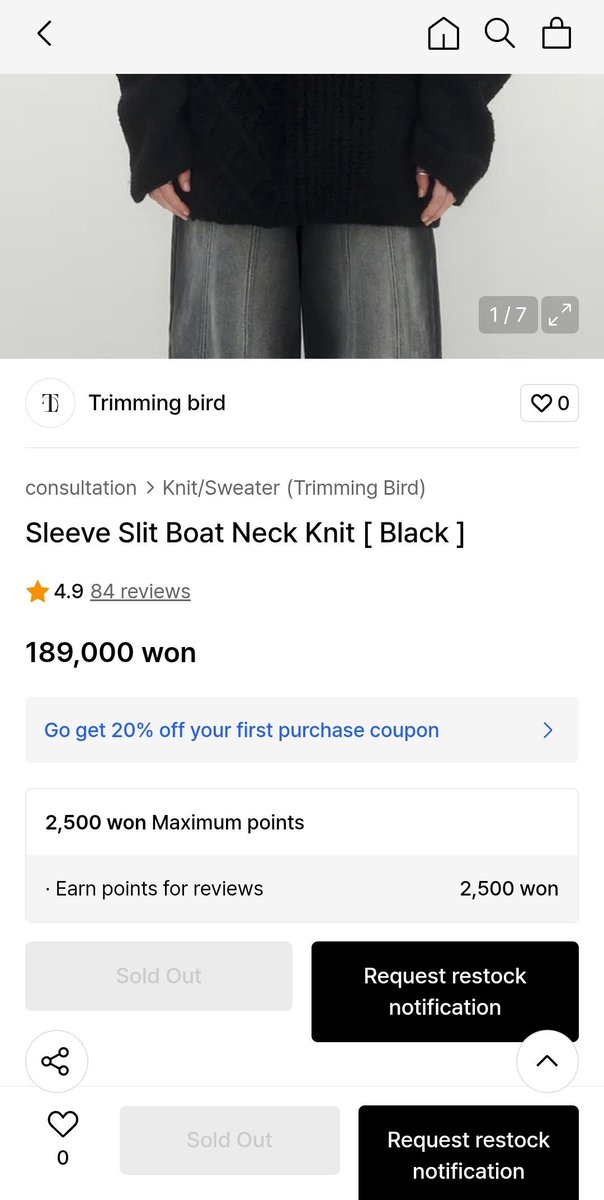Open the search magnifier icon
Image resolution: width=604 pixels, height=1200 pixels.
pyautogui.click(x=500, y=34)
